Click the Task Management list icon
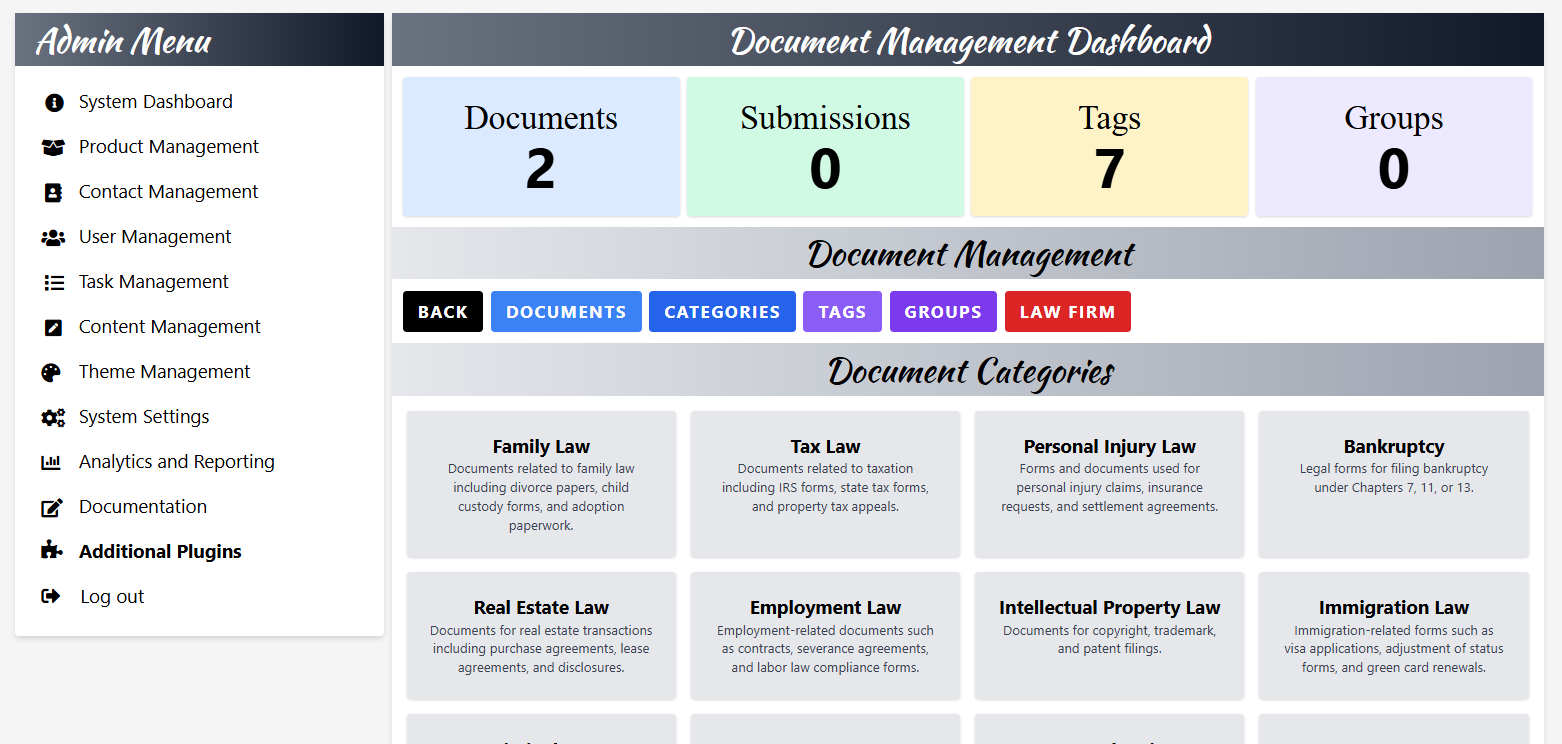Image resolution: width=1562 pixels, height=744 pixels. click(x=54, y=282)
